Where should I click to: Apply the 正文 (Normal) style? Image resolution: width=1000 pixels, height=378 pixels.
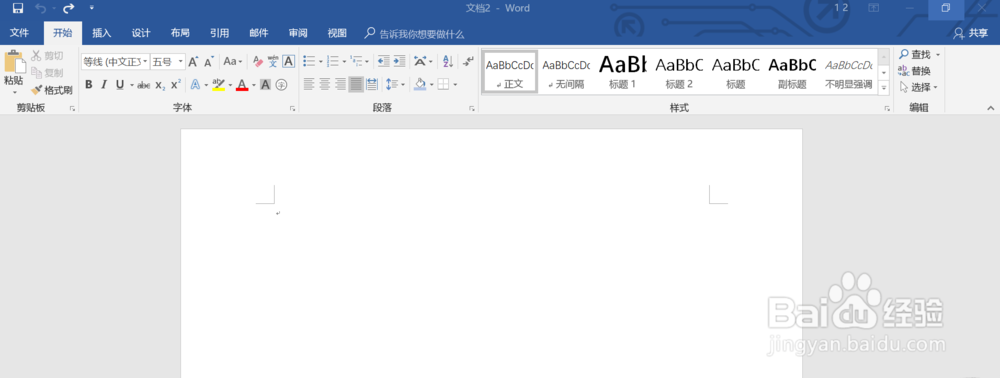510,72
